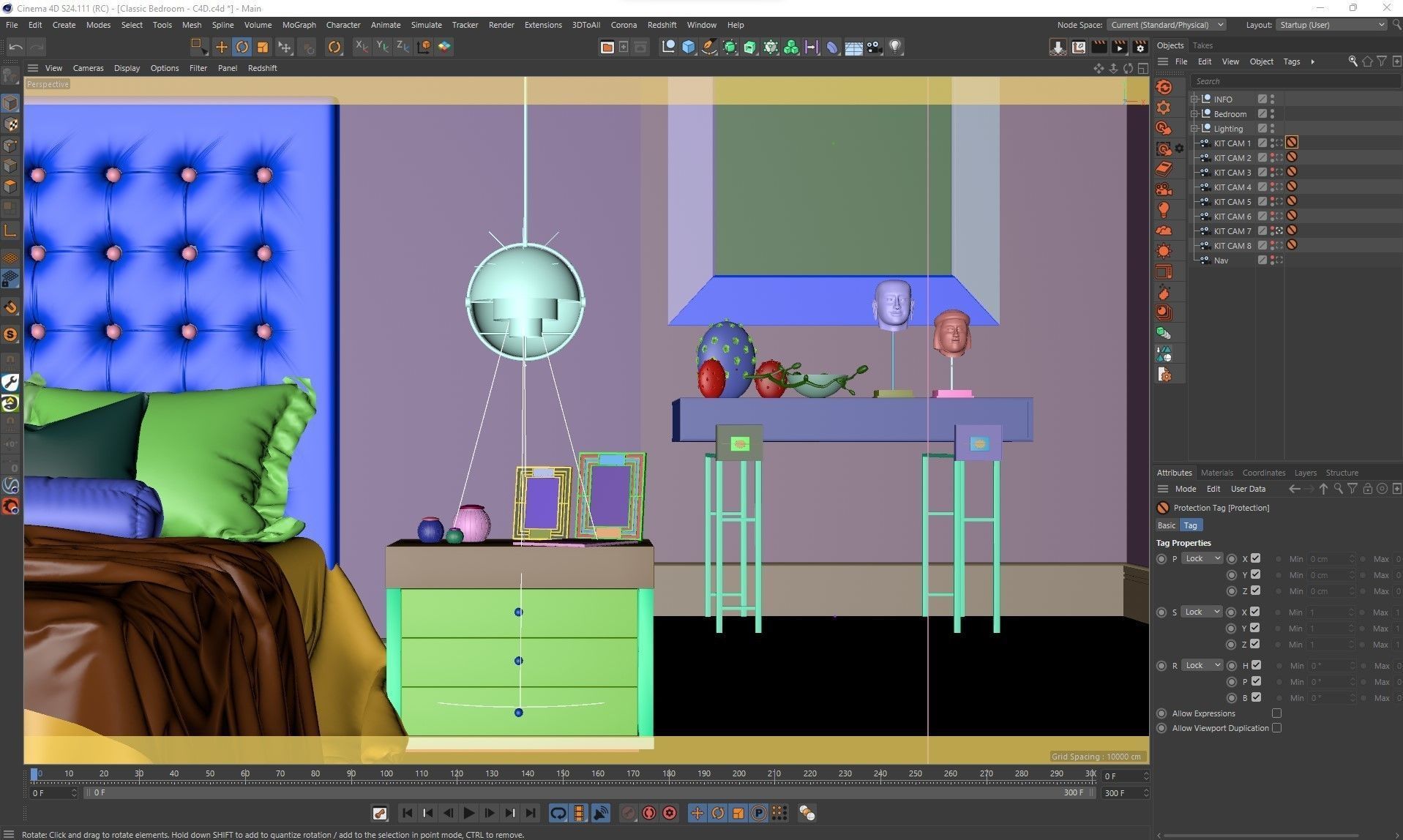The image size is (1403, 840).
Task: Click the Object Manager home icon
Action: 1367,61
